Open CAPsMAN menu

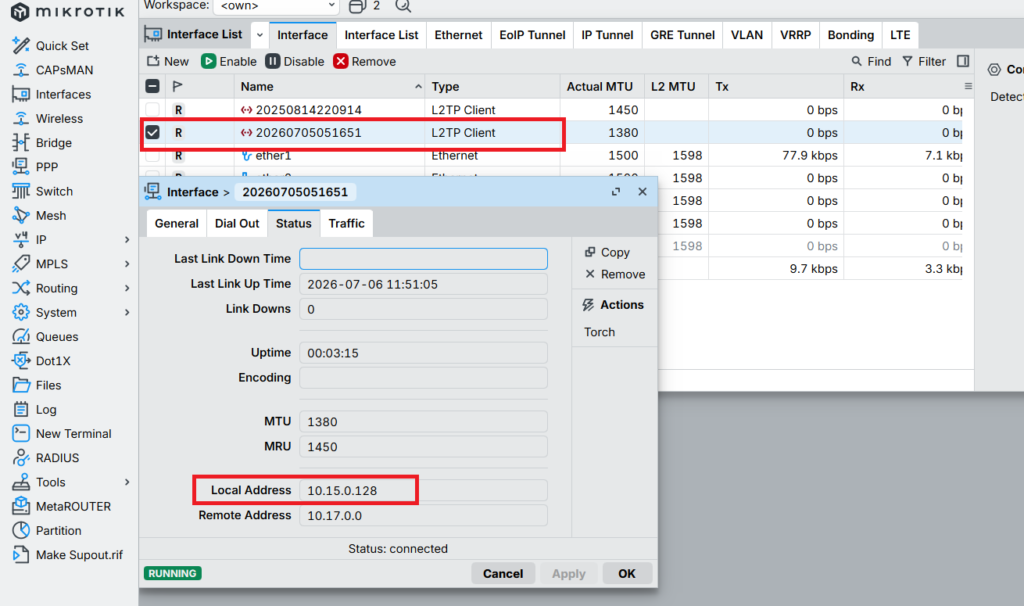pyautogui.click(x=53, y=70)
